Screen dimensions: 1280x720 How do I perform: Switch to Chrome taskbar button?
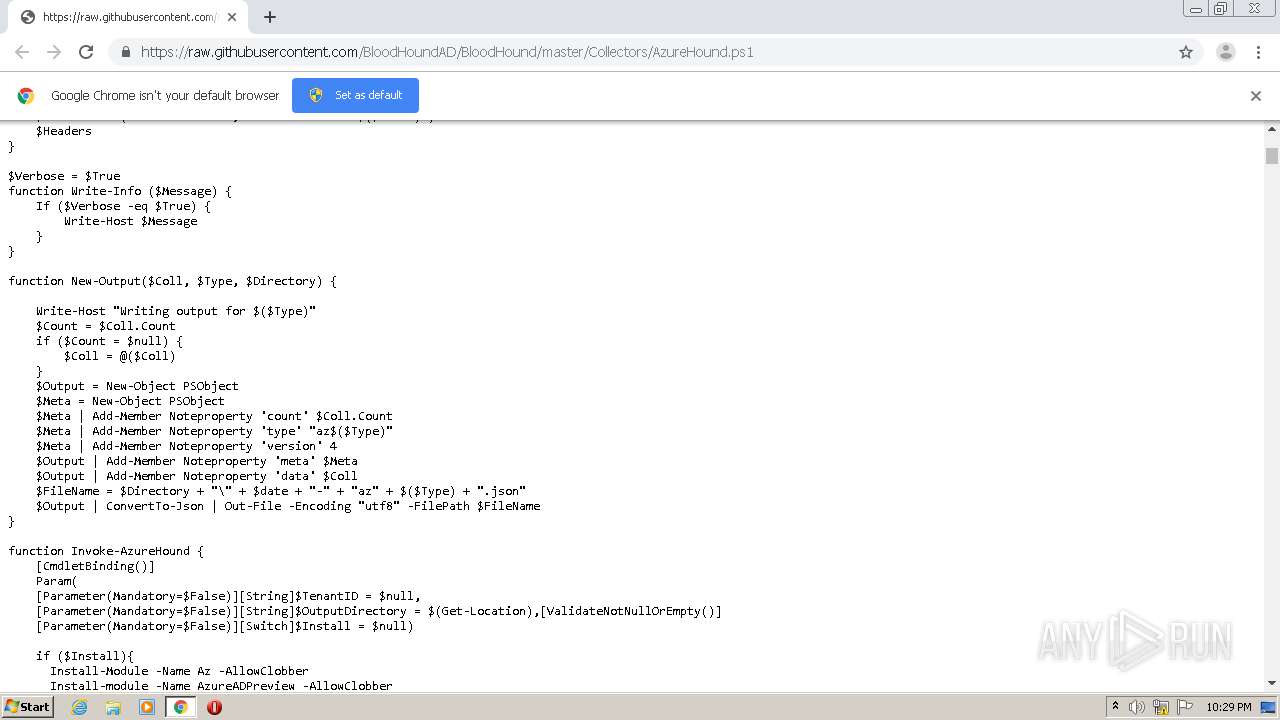tap(180, 707)
